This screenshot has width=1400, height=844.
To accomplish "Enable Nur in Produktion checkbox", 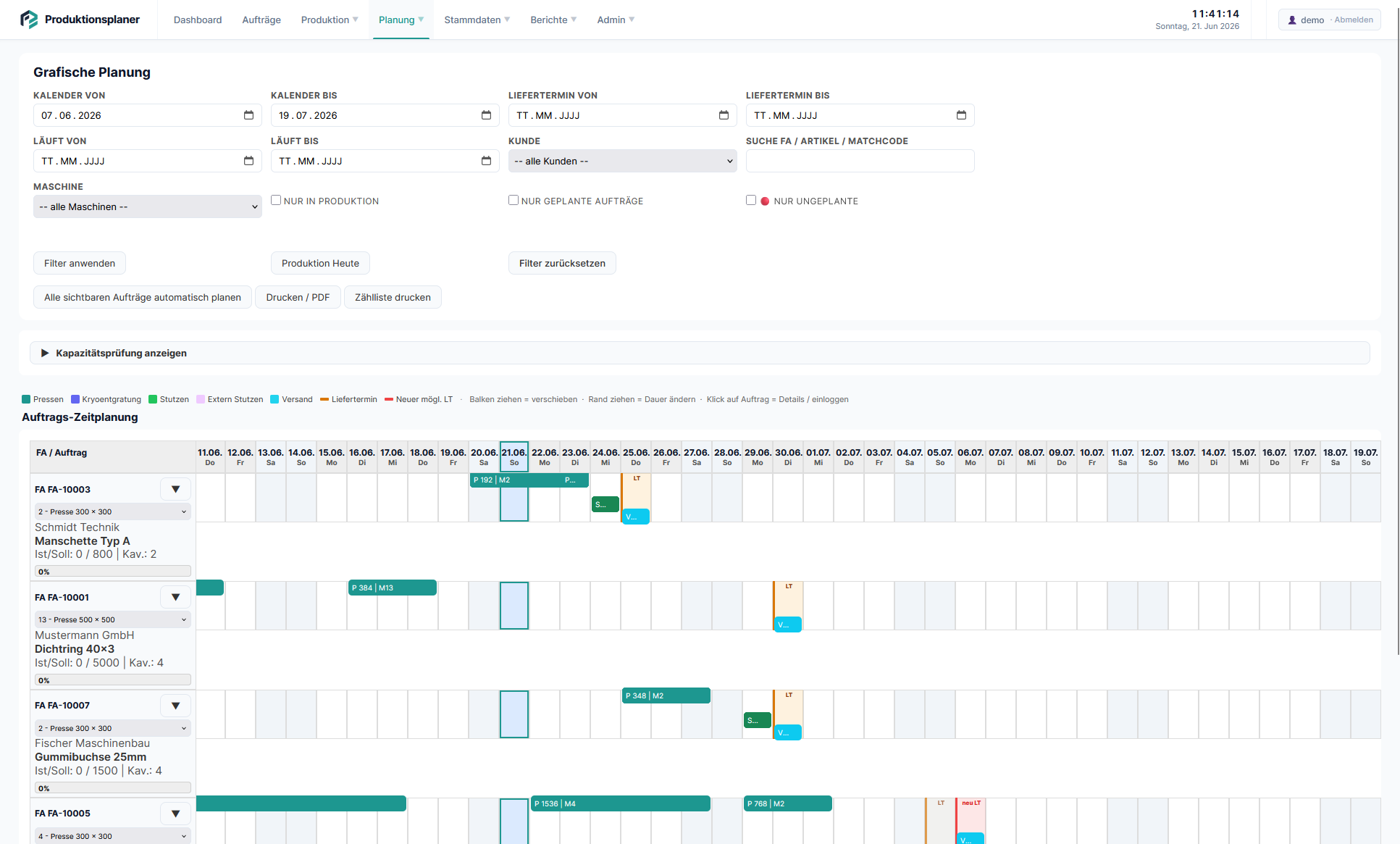I will (276, 200).
